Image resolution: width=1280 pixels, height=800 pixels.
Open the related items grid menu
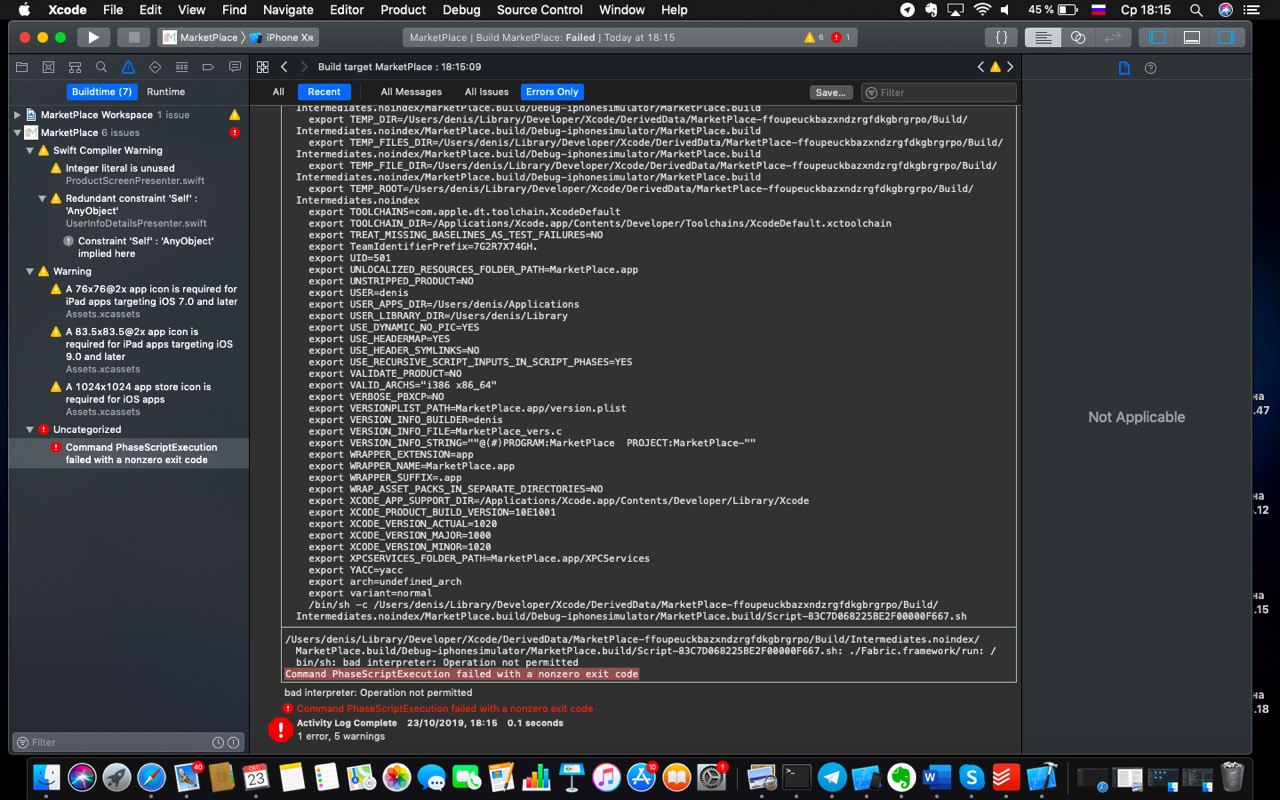(x=263, y=67)
